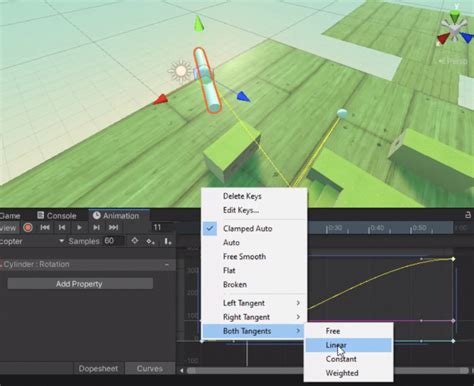Choose Weighted in Both Tangents submenu
The width and height of the screenshot is (474, 386).
point(349,373)
